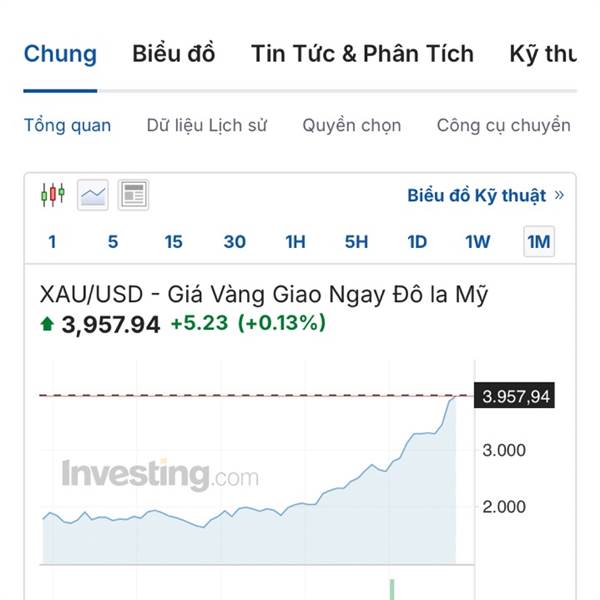Set chart interval to 5 minutes
The height and width of the screenshot is (600, 600).
click(x=113, y=242)
